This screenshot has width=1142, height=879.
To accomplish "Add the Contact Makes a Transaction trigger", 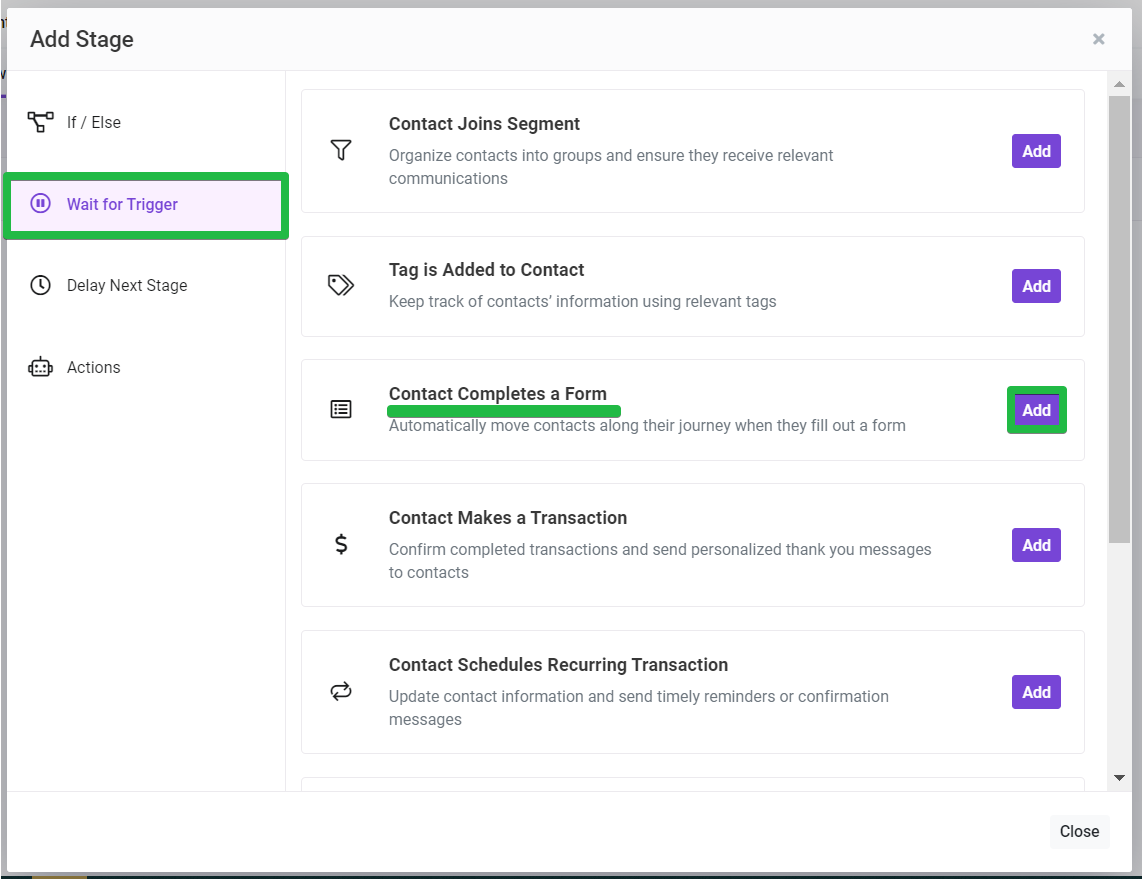I will 1036,545.
